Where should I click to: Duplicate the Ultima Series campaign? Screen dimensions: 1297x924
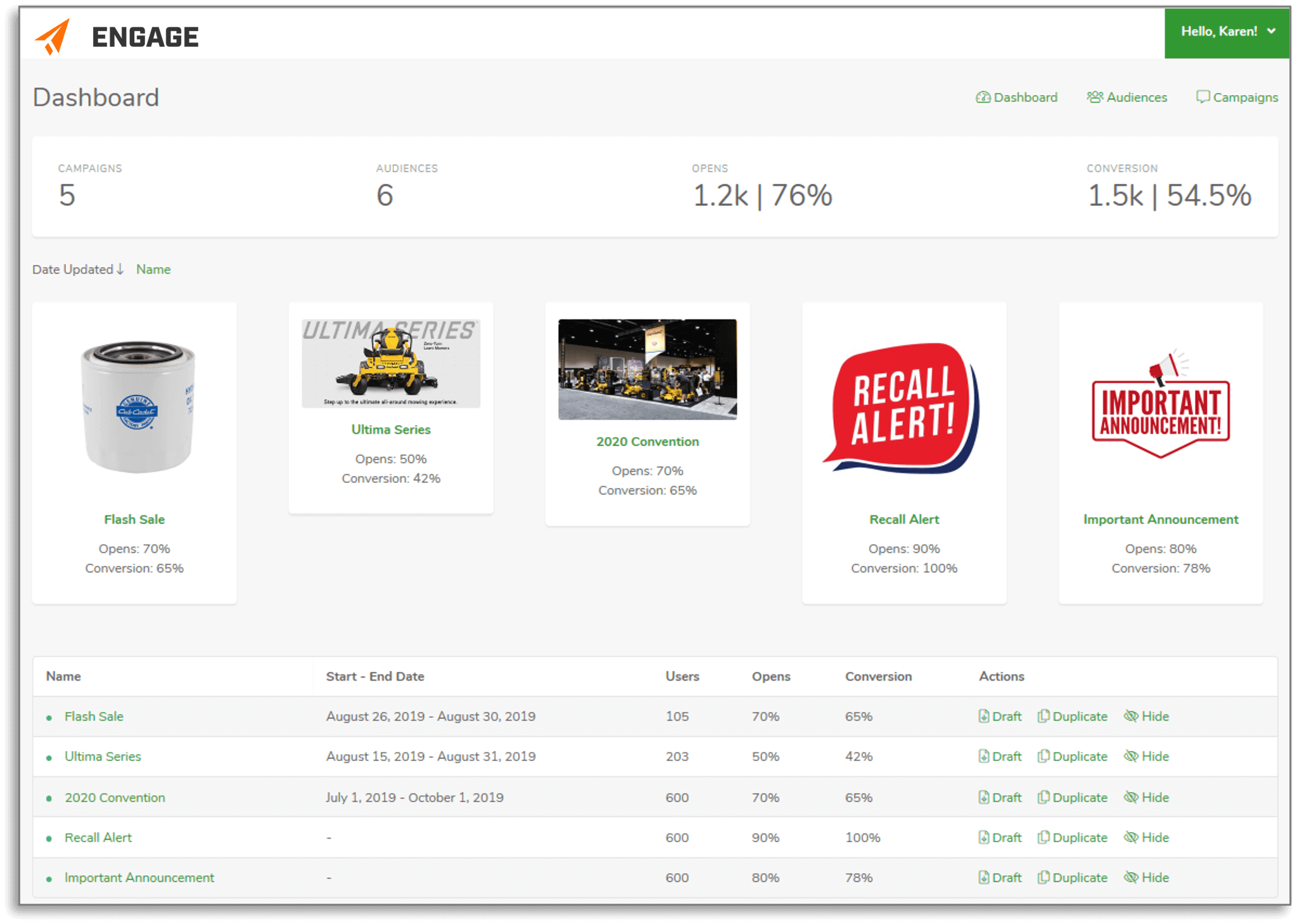point(1073,756)
